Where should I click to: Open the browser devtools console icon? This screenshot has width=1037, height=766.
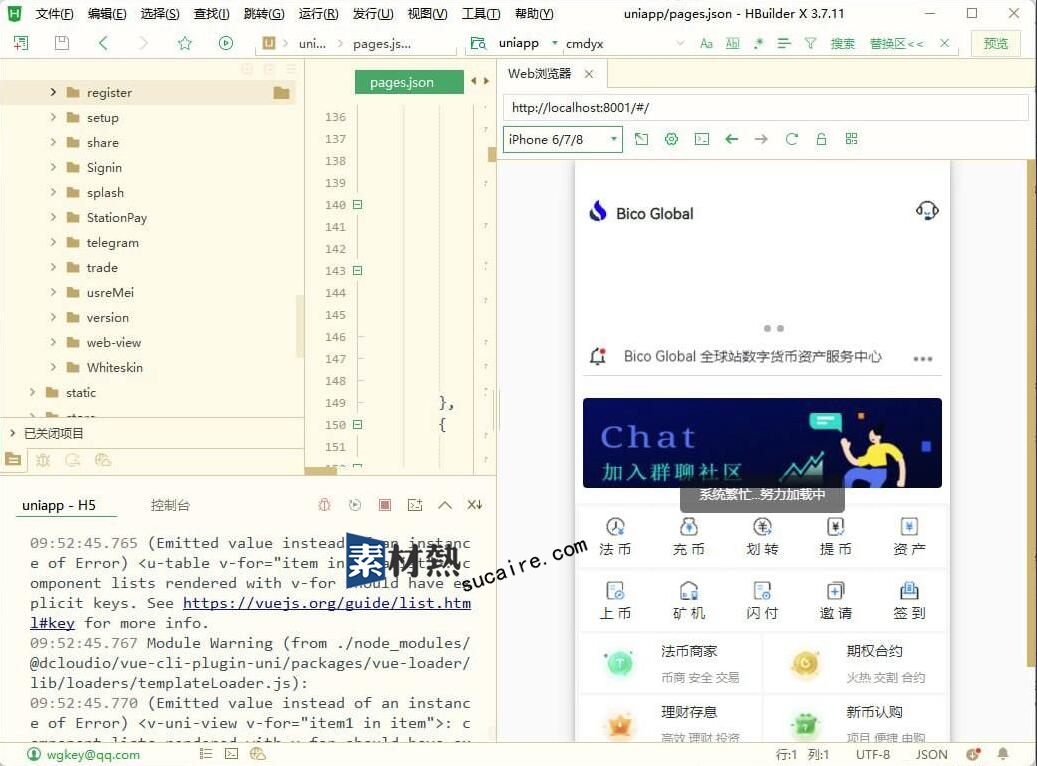click(x=702, y=139)
